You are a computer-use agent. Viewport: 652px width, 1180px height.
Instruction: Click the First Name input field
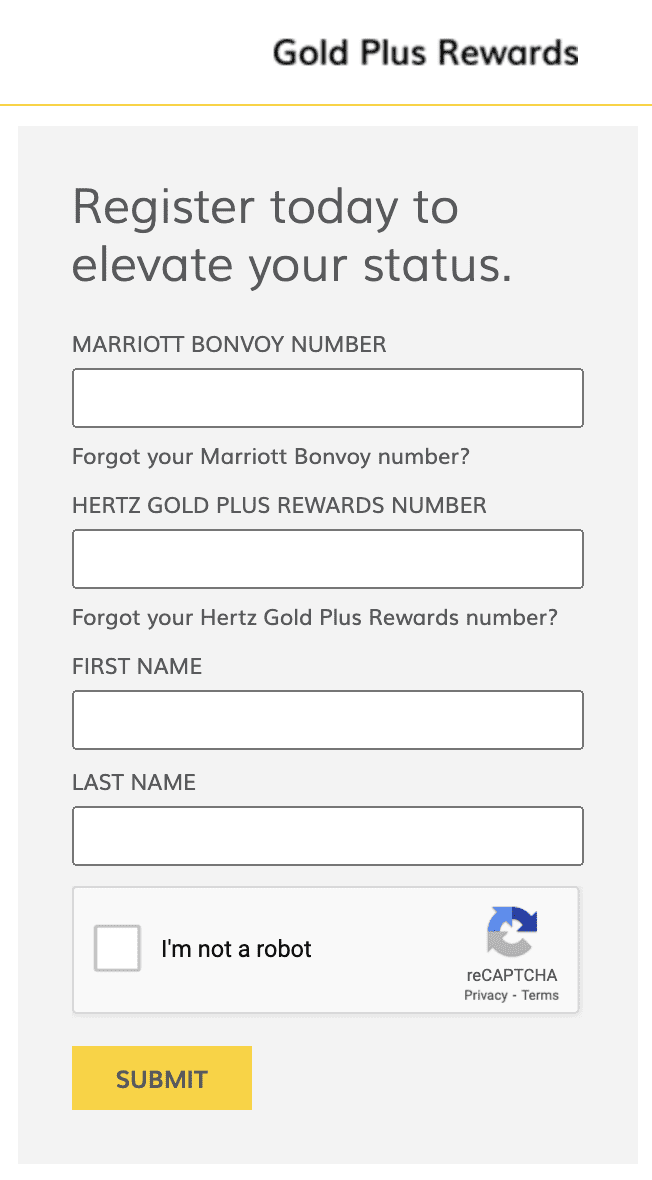[x=327, y=720]
